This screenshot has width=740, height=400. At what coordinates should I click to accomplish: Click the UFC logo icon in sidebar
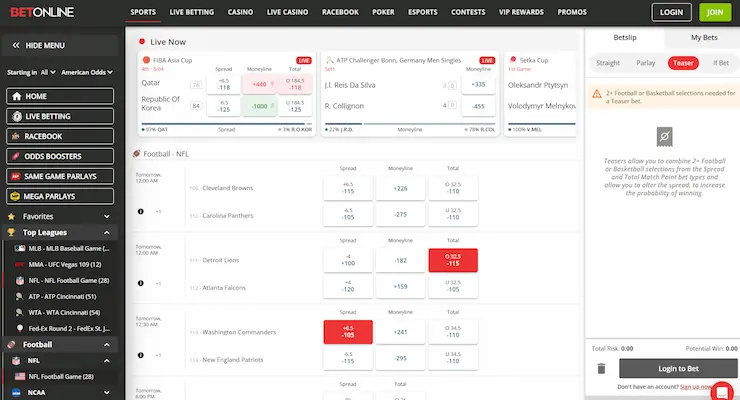point(20,265)
